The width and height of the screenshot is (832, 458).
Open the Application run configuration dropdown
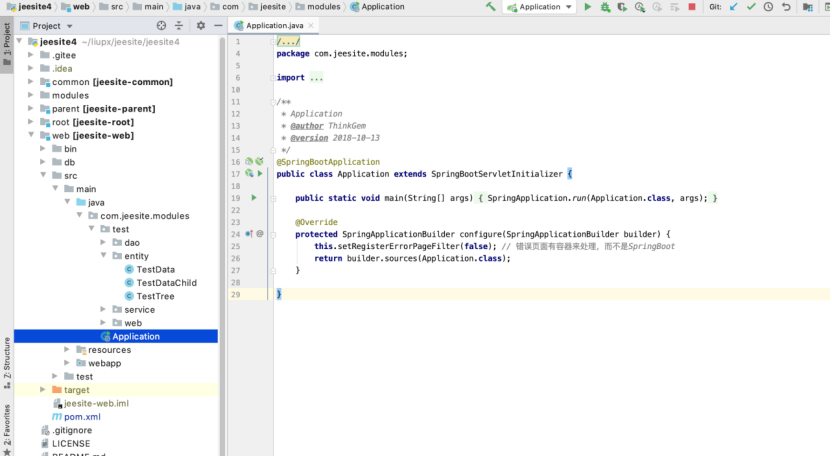click(540, 7)
